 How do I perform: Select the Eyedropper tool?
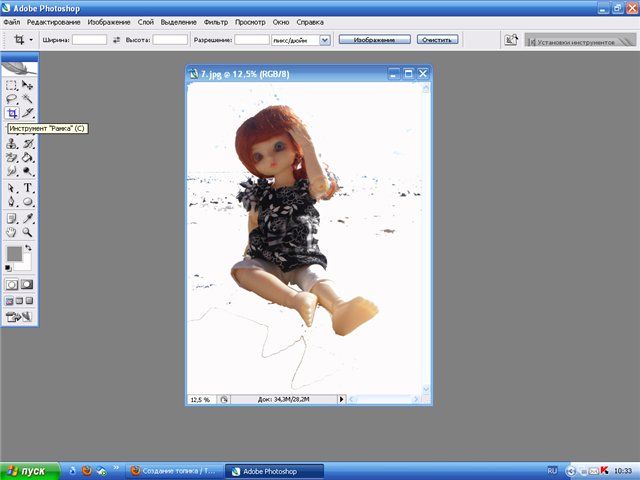click(28, 217)
